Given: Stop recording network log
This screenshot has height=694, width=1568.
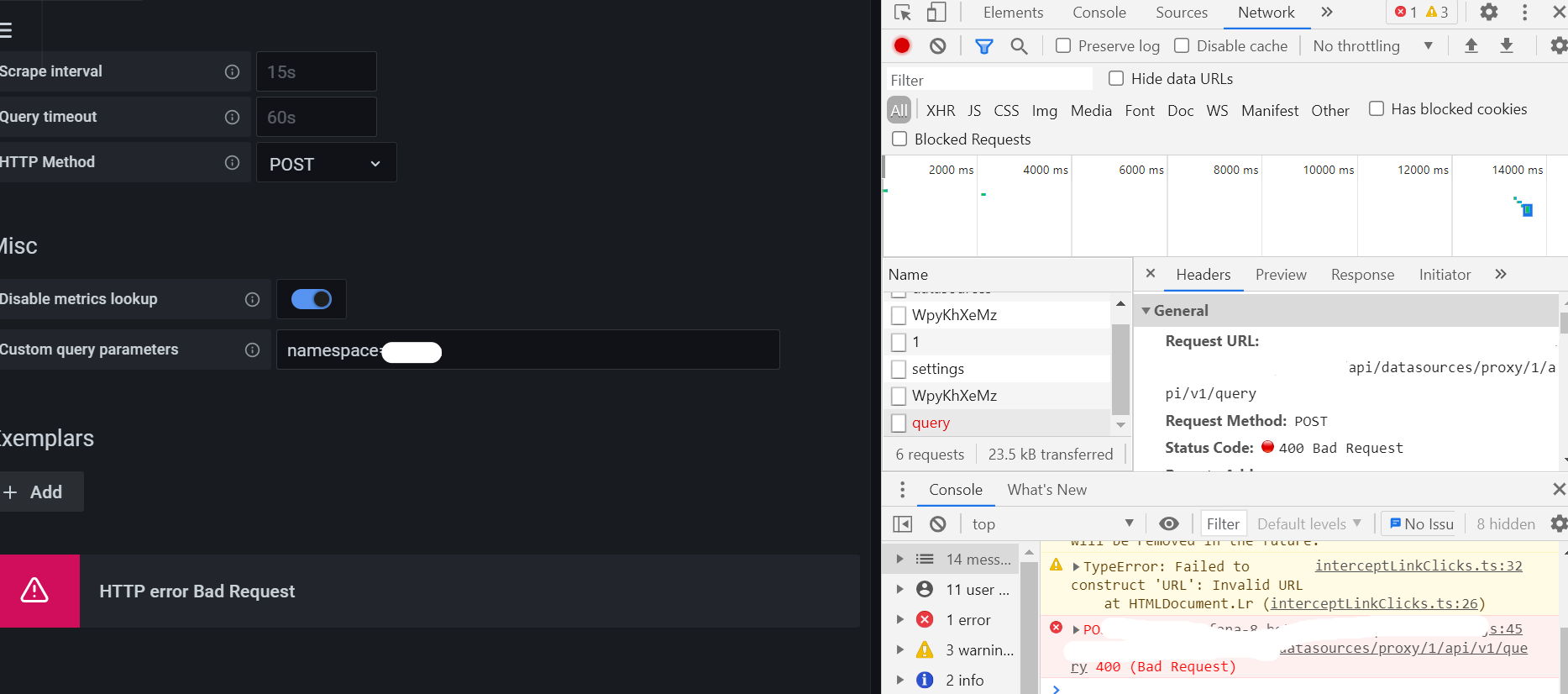Looking at the screenshot, I should pos(902,46).
